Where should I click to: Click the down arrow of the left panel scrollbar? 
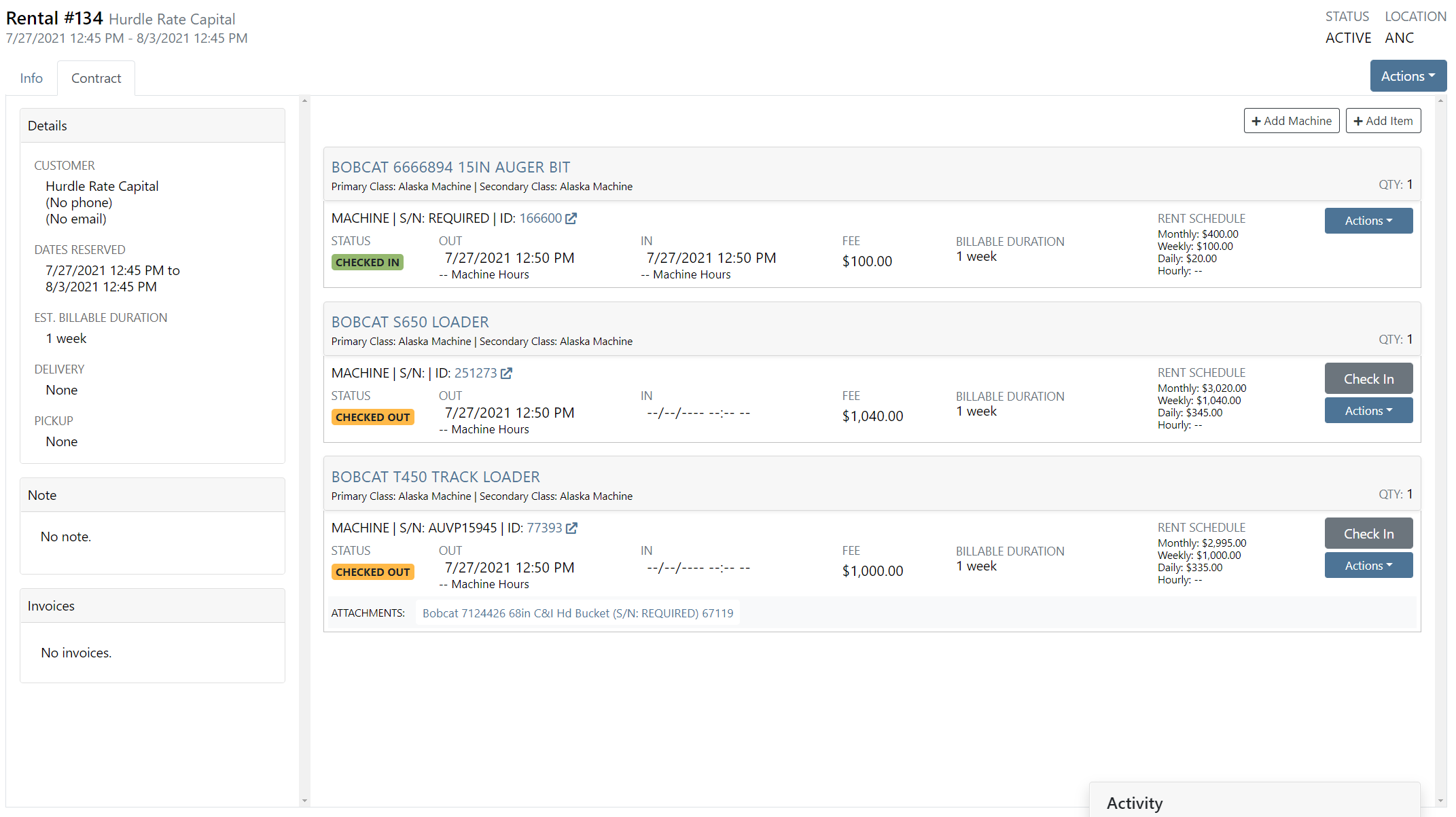click(304, 801)
